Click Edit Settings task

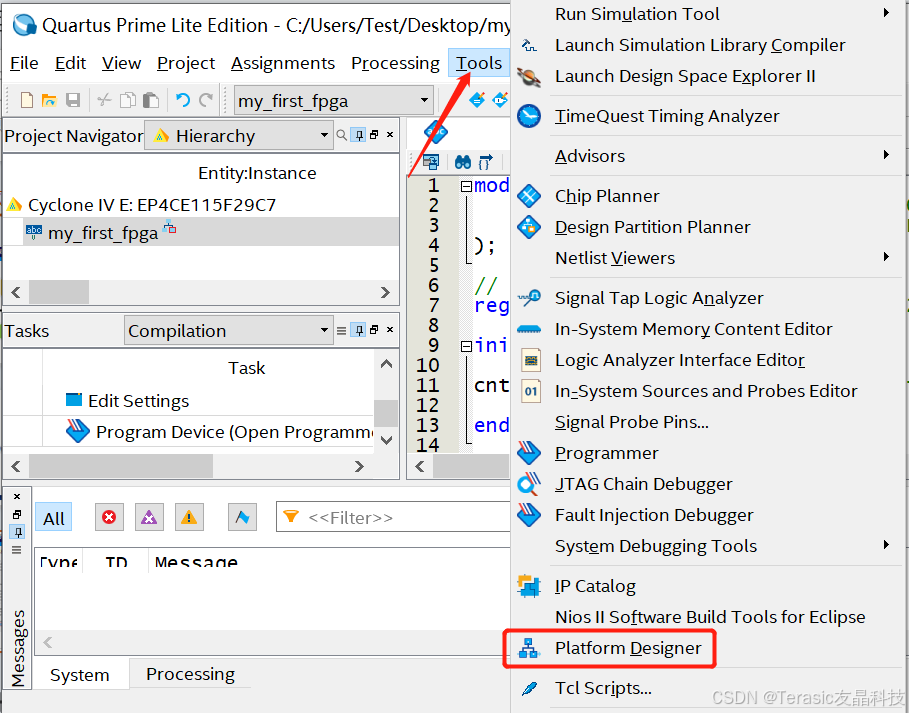(139, 401)
